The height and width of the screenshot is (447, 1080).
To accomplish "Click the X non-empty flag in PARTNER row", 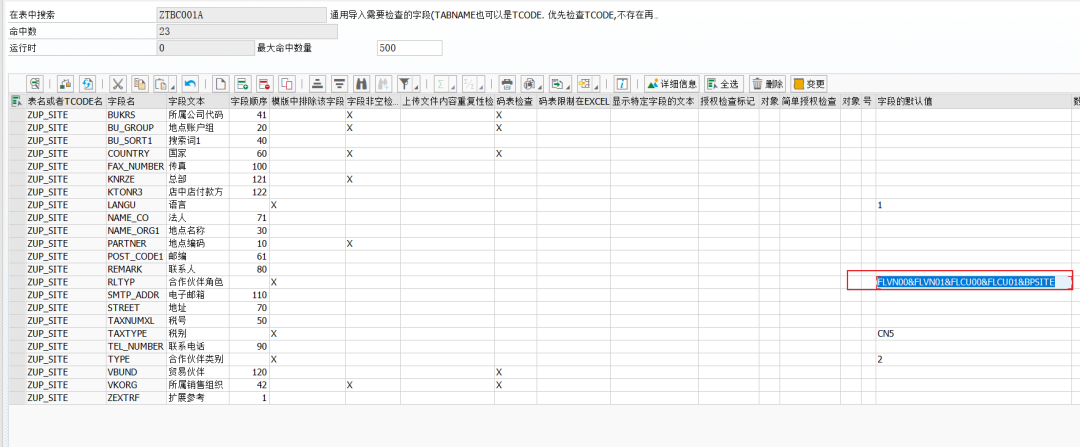I will click(373, 243).
